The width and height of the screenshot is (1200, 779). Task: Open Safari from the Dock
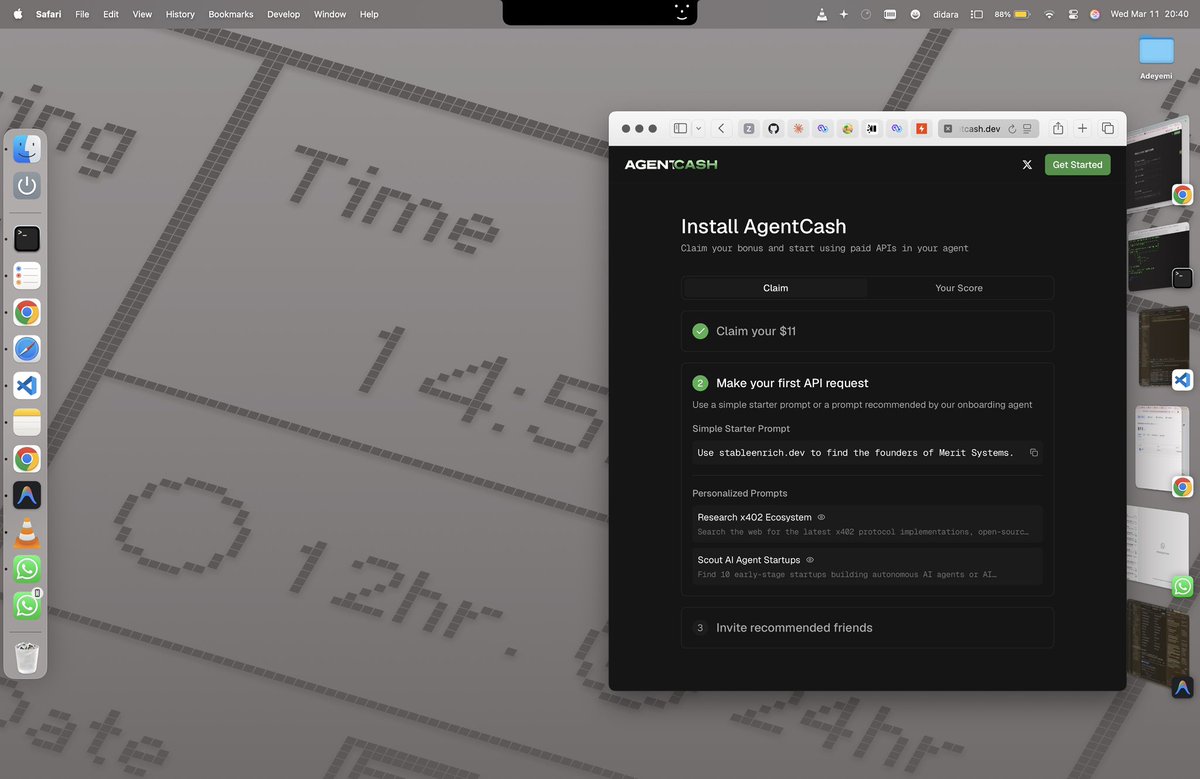27,349
